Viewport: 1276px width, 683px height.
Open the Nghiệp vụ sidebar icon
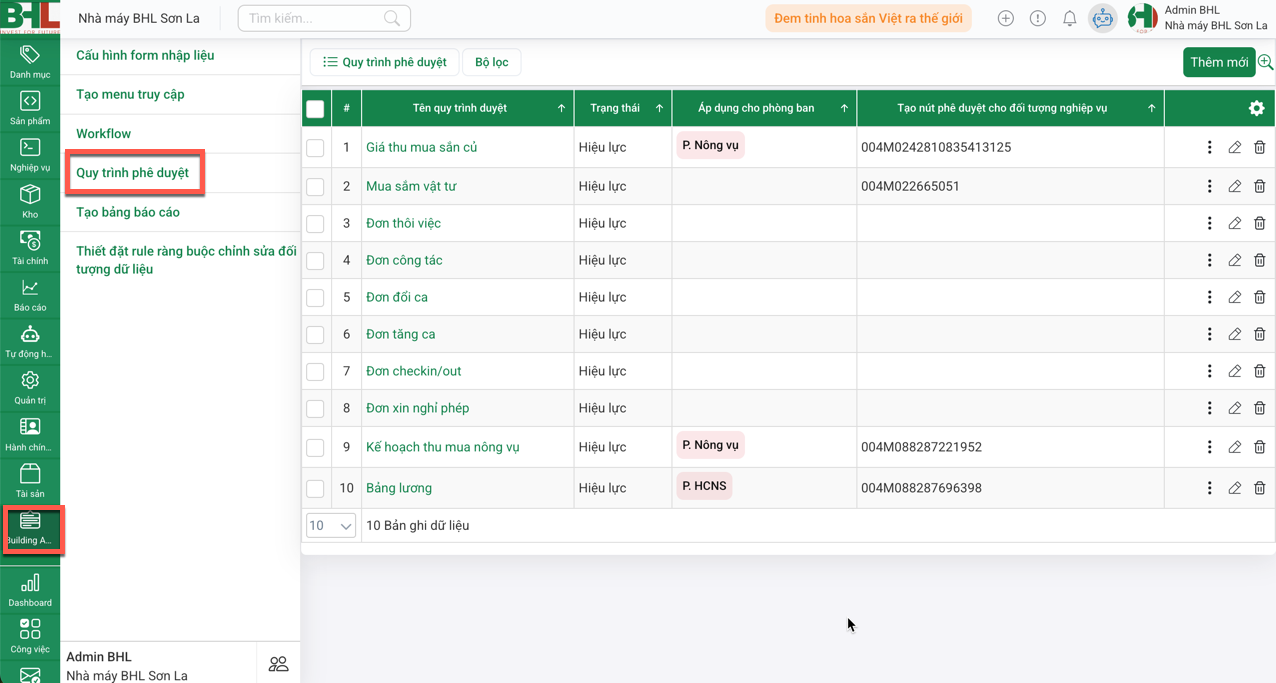(30, 155)
